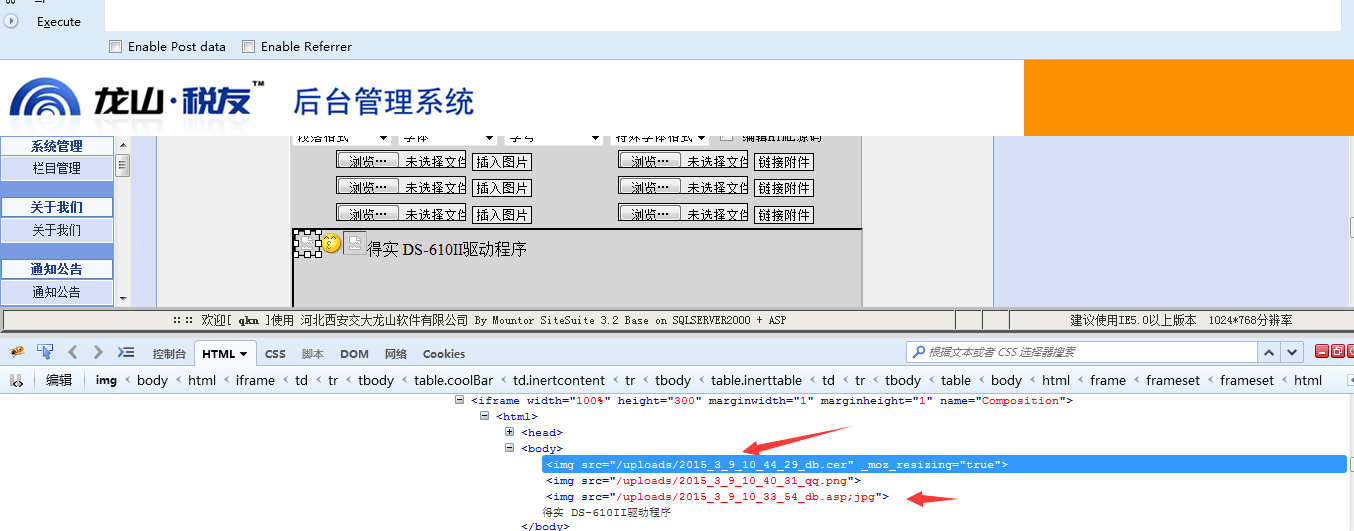Image resolution: width=1354 pixels, height=531 pixels.
Task: Select the broken image before 得实 text
Action: point(354,243)
